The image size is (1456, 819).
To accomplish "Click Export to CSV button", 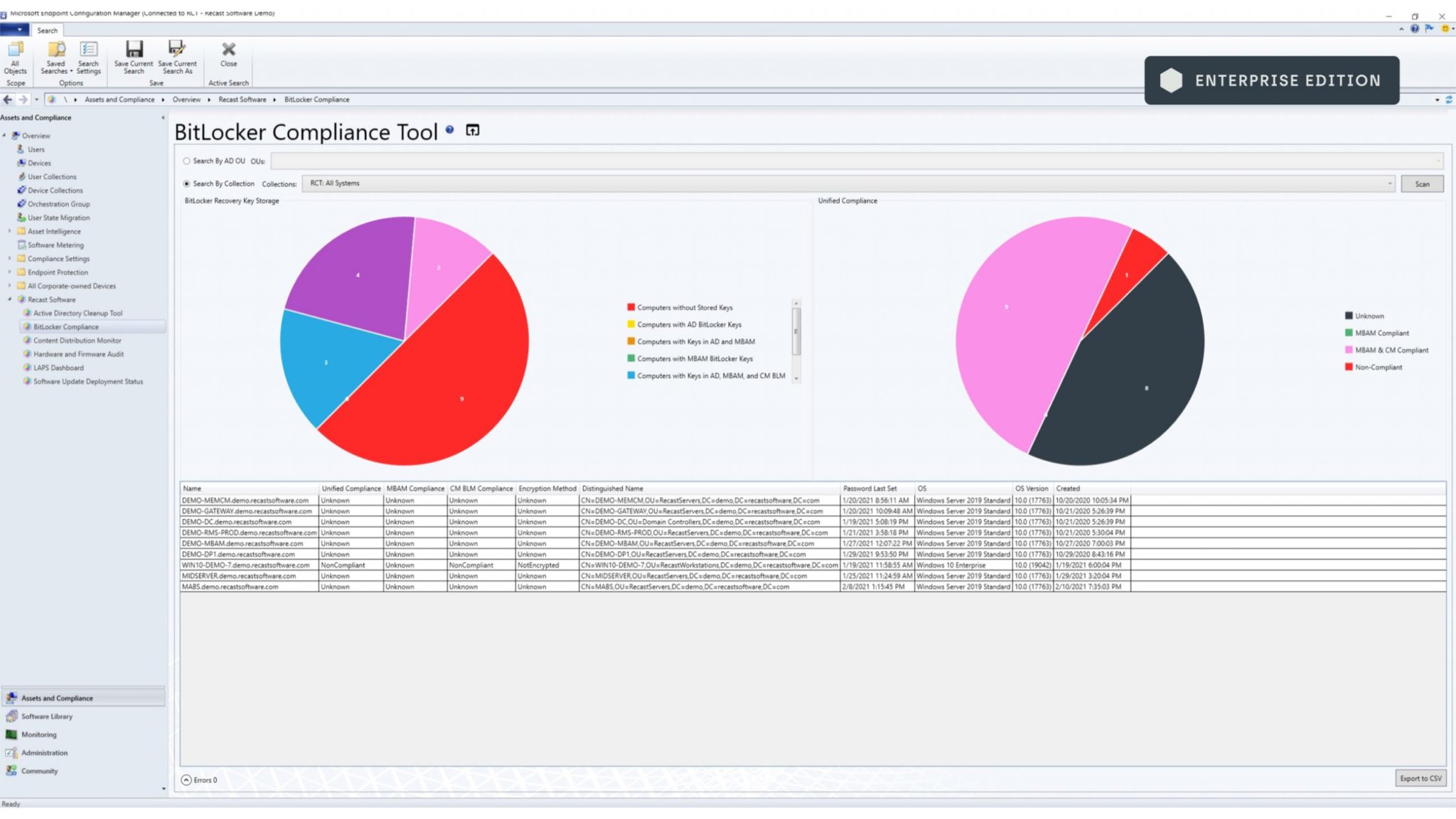I will click(1420, 778).
